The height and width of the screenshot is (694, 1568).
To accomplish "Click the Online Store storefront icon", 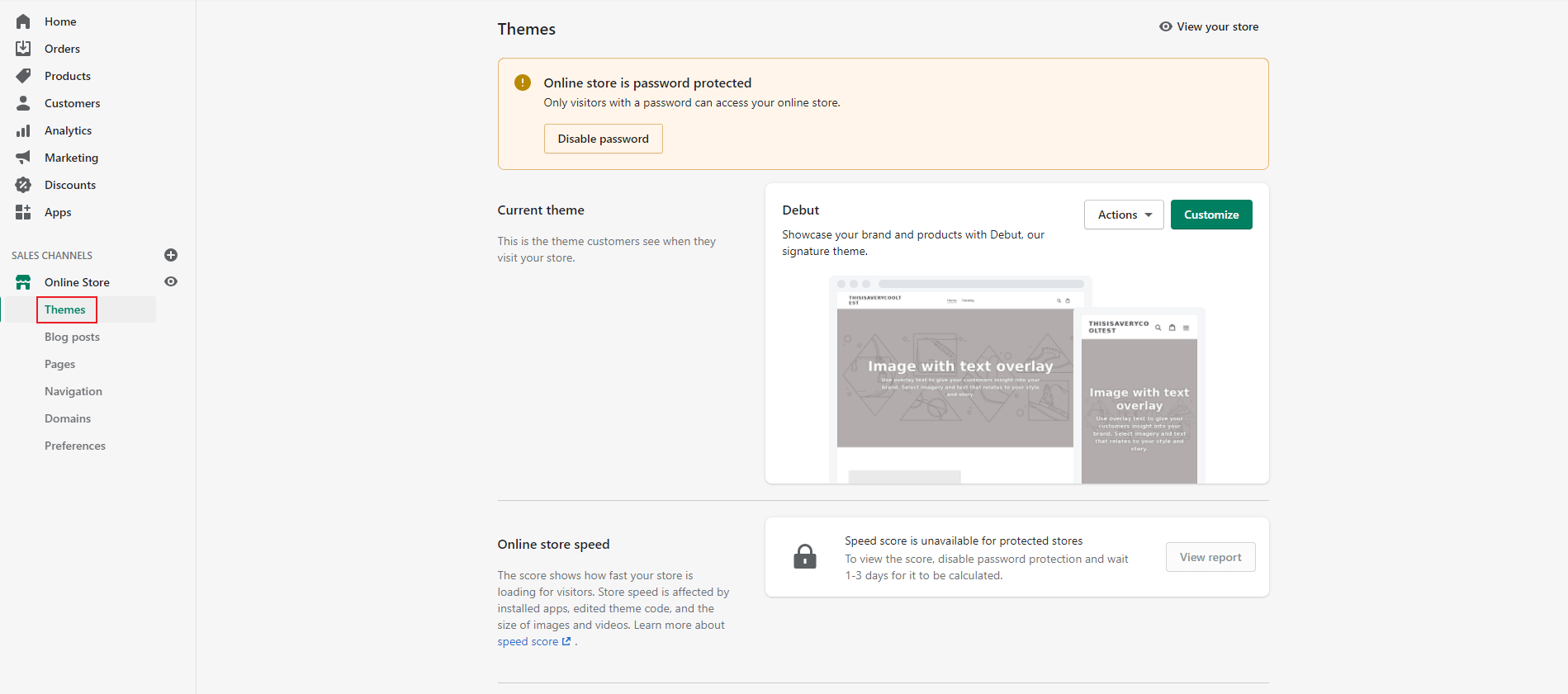I will pyautogui.click(x=23, y=282).
